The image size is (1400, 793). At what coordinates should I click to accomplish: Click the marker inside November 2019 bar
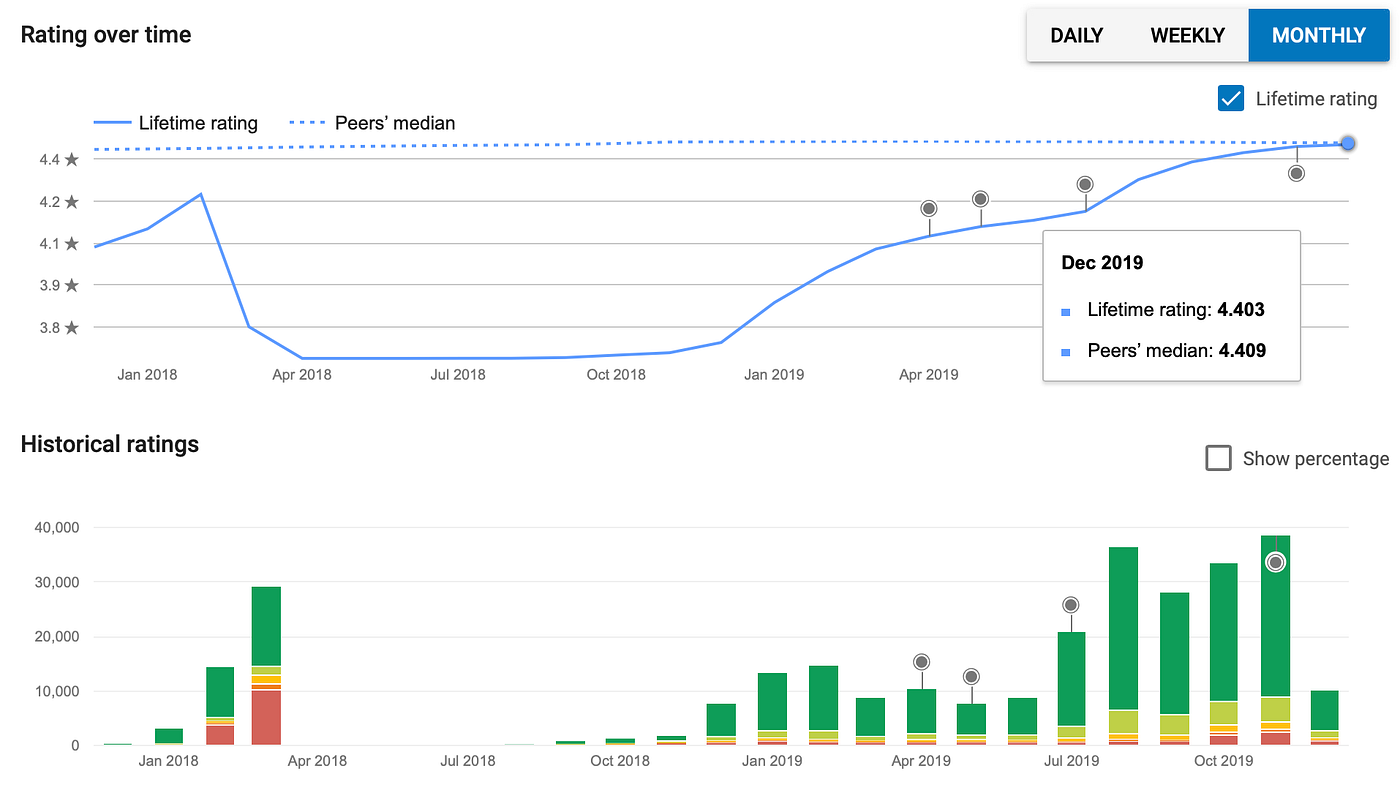coord(1276,563)
